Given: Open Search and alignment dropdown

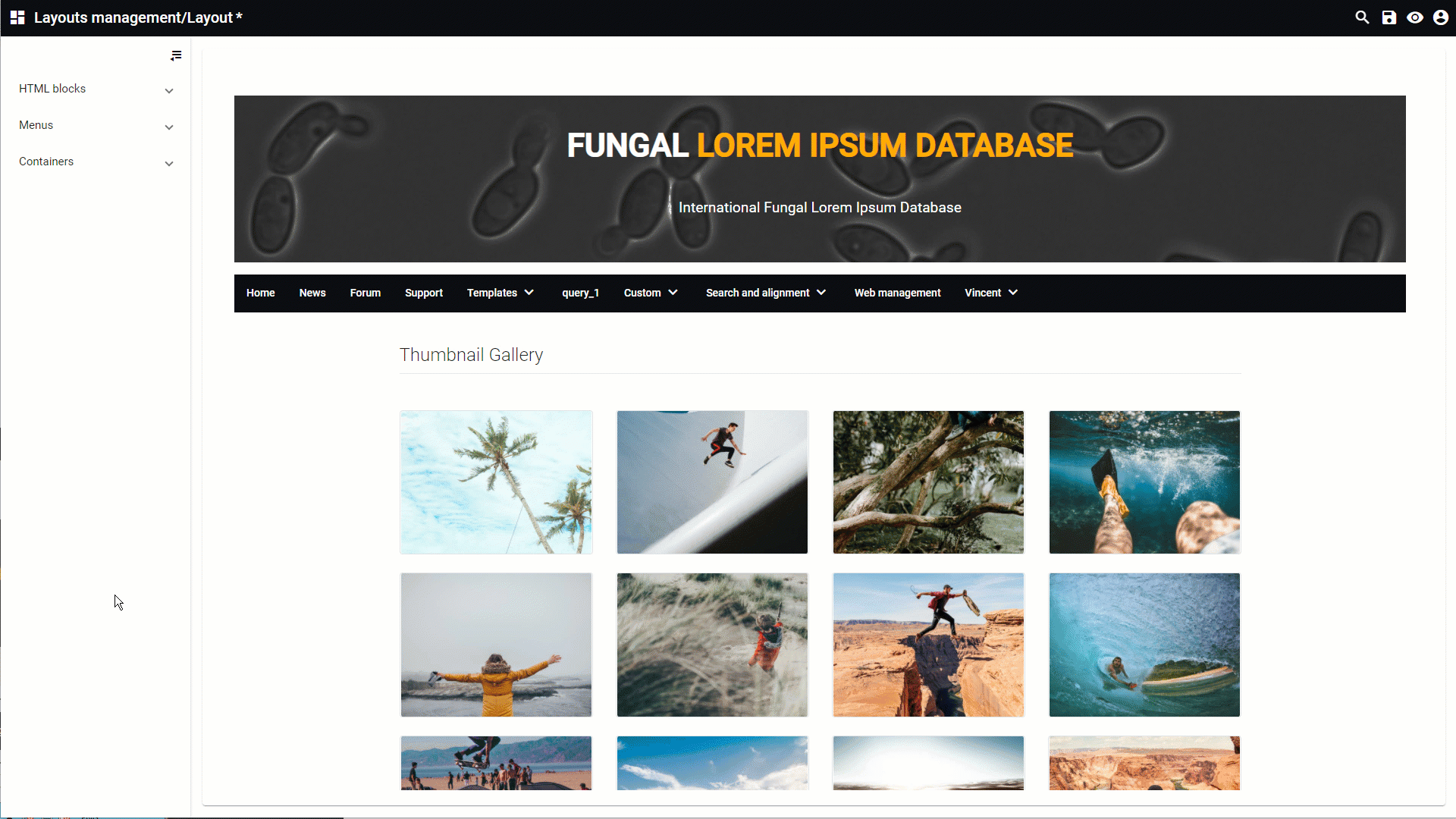Looking at the screenshot, I should (766, 293).
